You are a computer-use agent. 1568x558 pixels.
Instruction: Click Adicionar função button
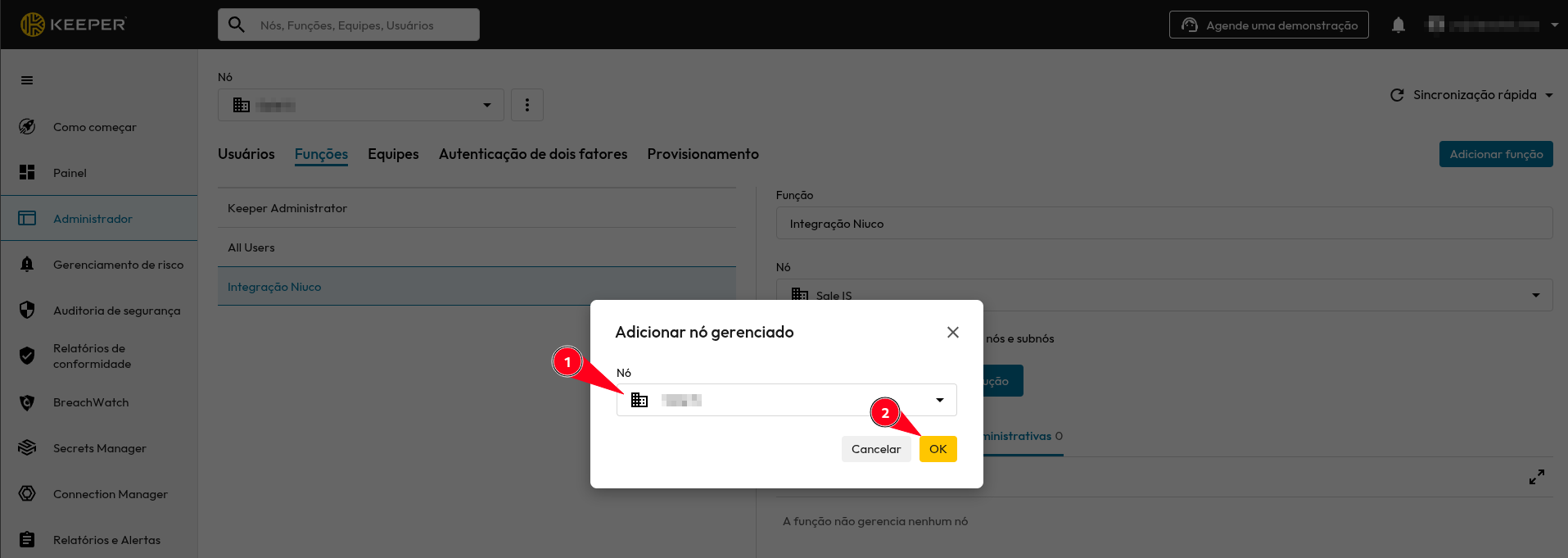1496,154
